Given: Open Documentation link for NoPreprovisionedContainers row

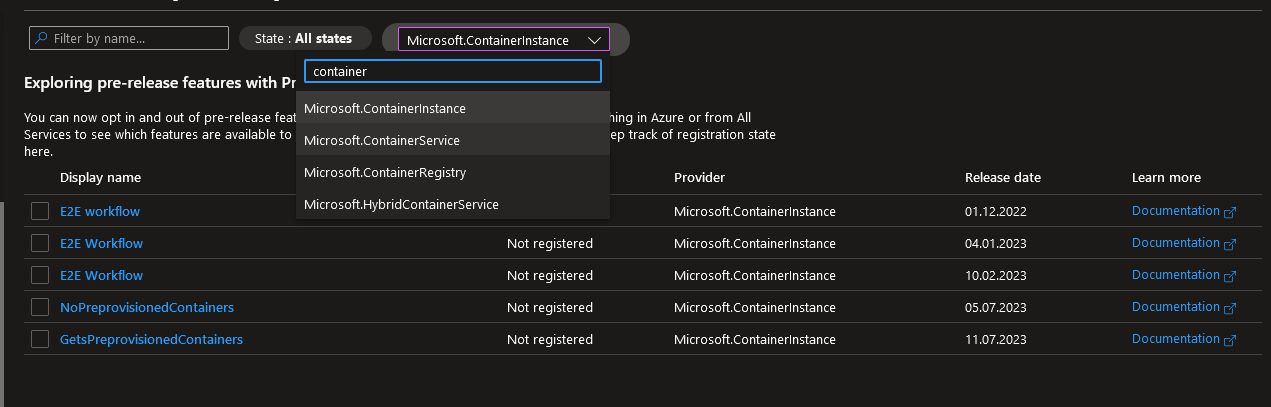Looking at the screenshot, I should click(x=1176, y=307).
